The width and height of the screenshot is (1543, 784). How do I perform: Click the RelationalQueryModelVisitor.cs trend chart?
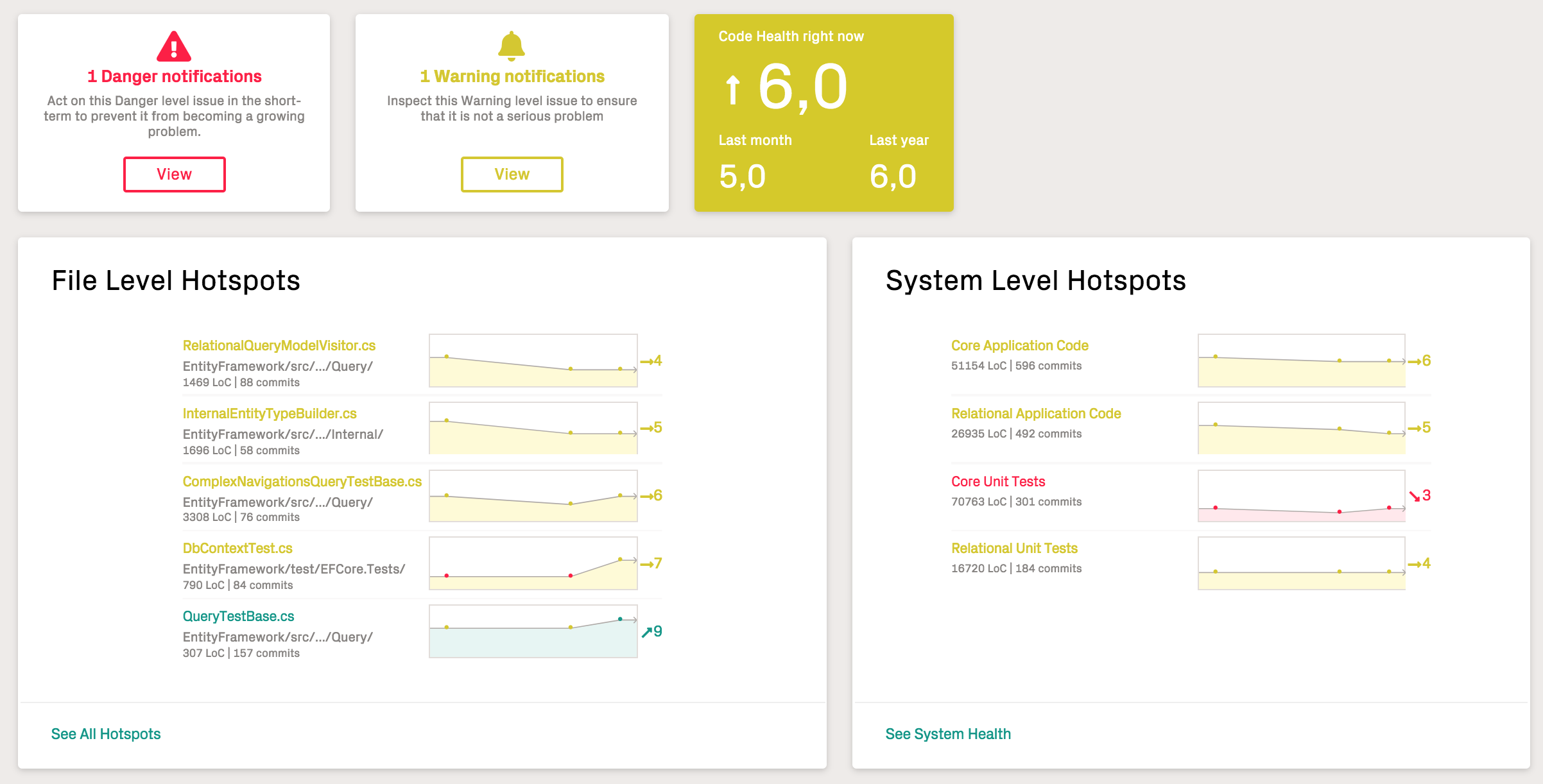[x=533, y=361]
